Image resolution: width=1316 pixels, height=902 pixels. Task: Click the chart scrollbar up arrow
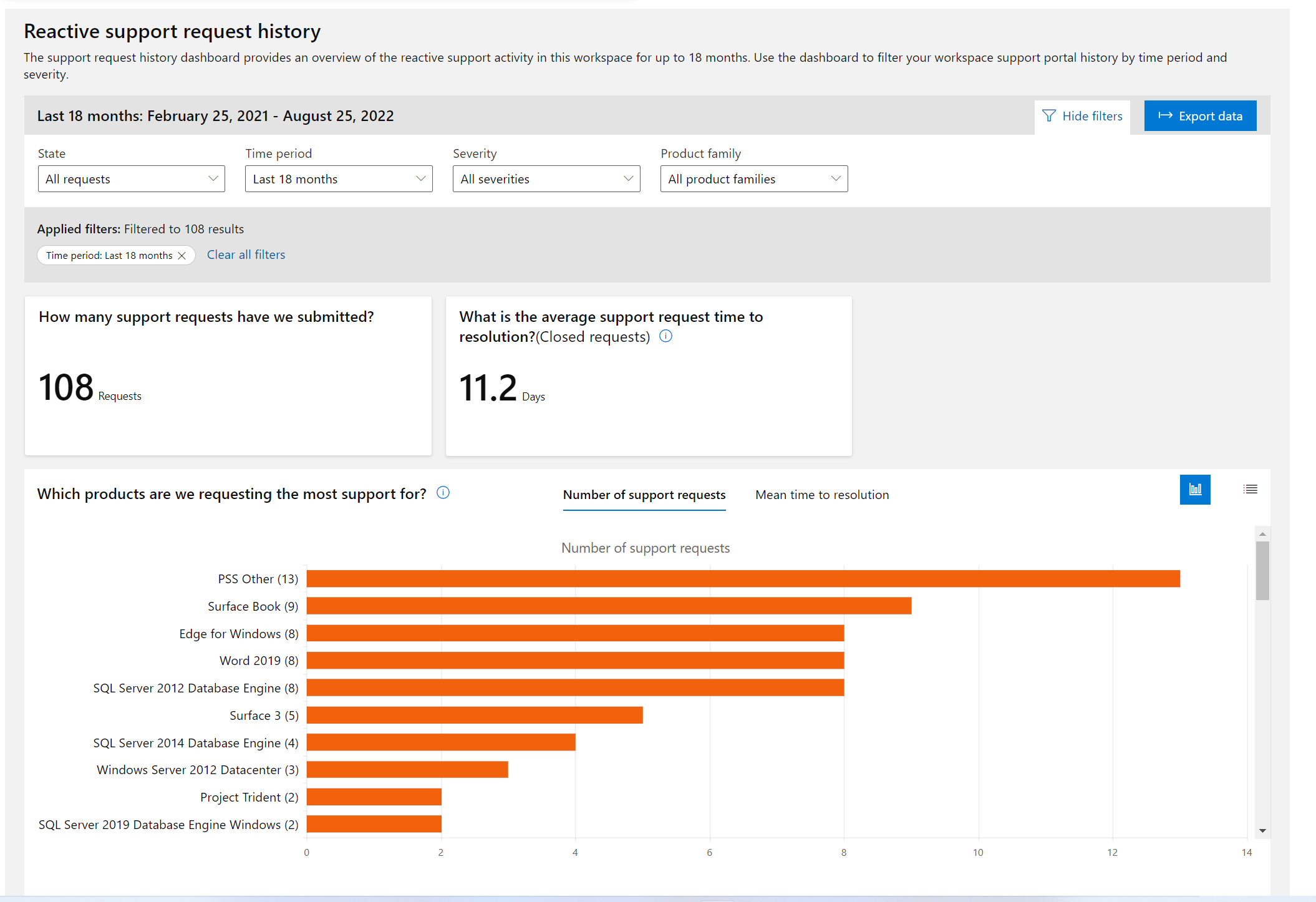[1262, 534]
